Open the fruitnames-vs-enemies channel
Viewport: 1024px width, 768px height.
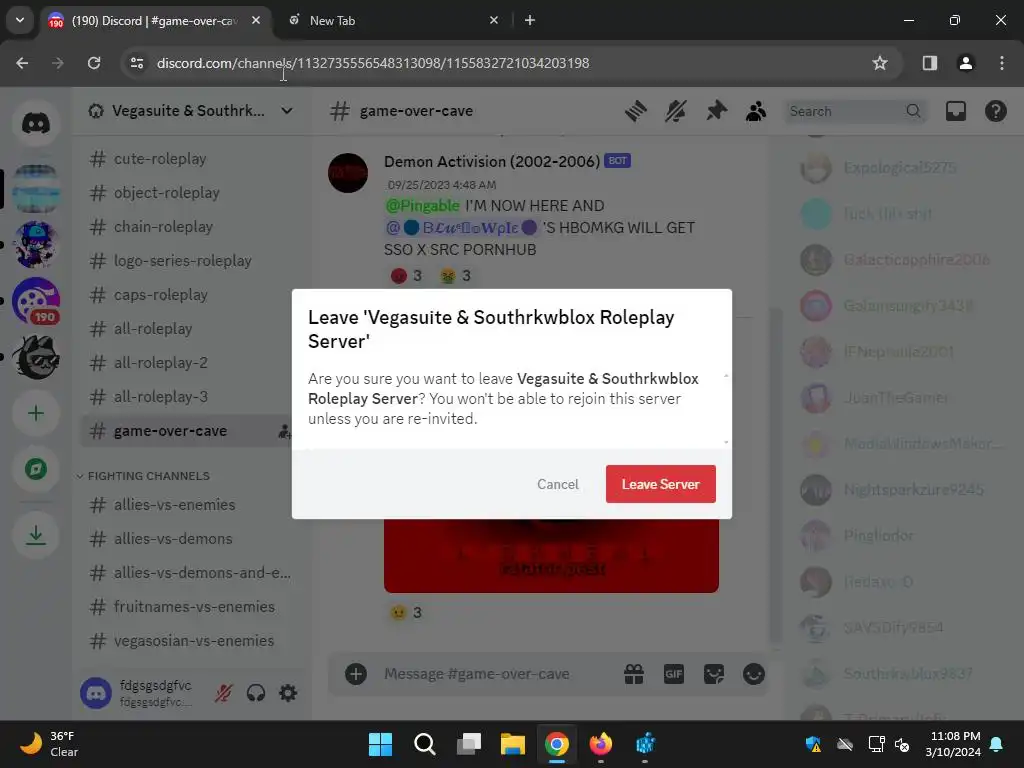tap(194, 607)
